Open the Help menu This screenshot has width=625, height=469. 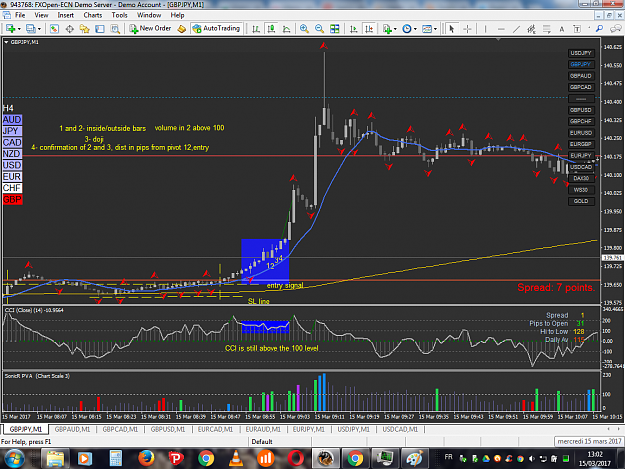pos(177,15)
